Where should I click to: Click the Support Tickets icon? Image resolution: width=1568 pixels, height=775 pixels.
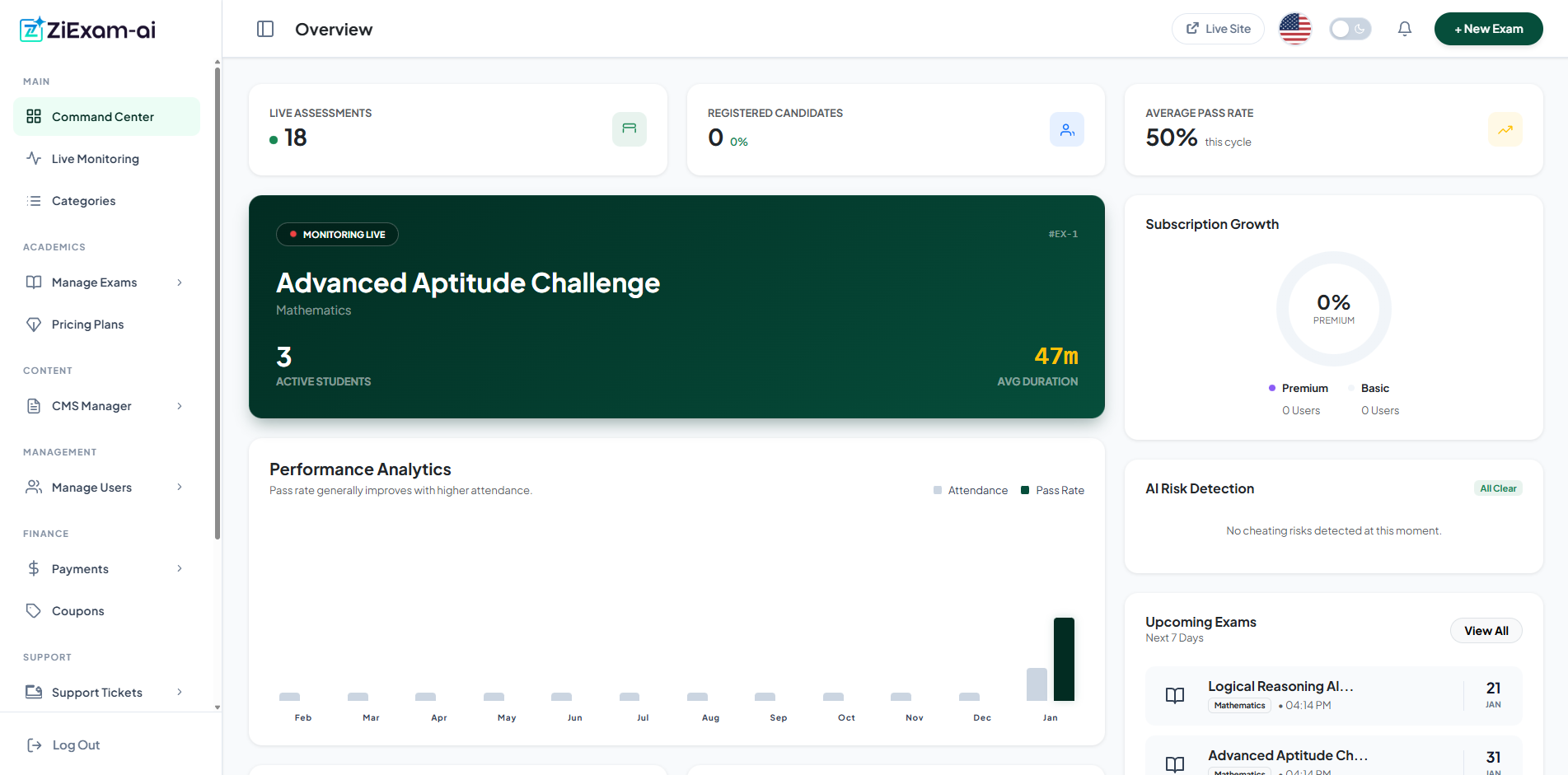(34, 692)
